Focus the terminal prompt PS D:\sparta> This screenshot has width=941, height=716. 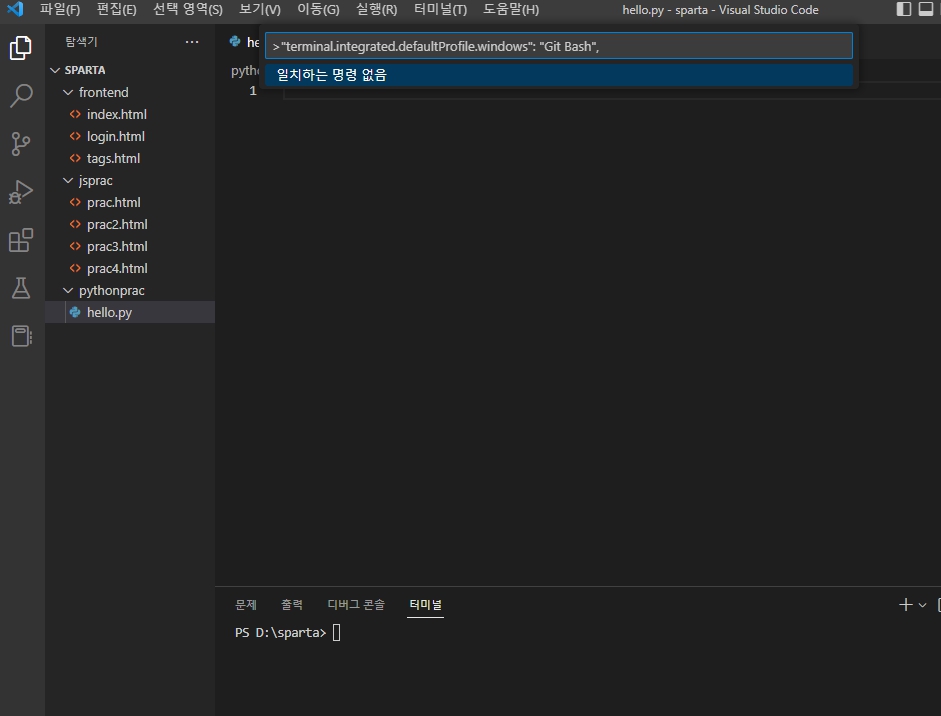(x=280, y=633)
